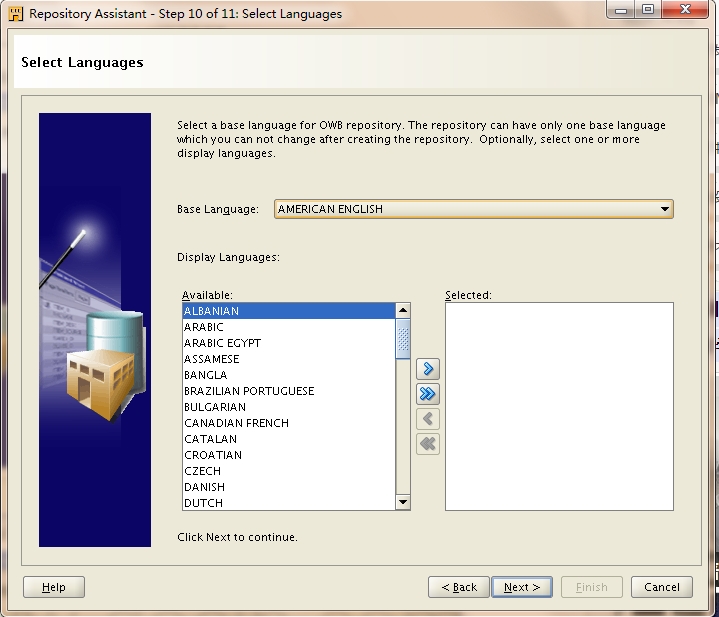This screenshot has width=719, height=617.
Task: Move selected language to Selected list
Action: pyautogui.click(x=428, y=369)
